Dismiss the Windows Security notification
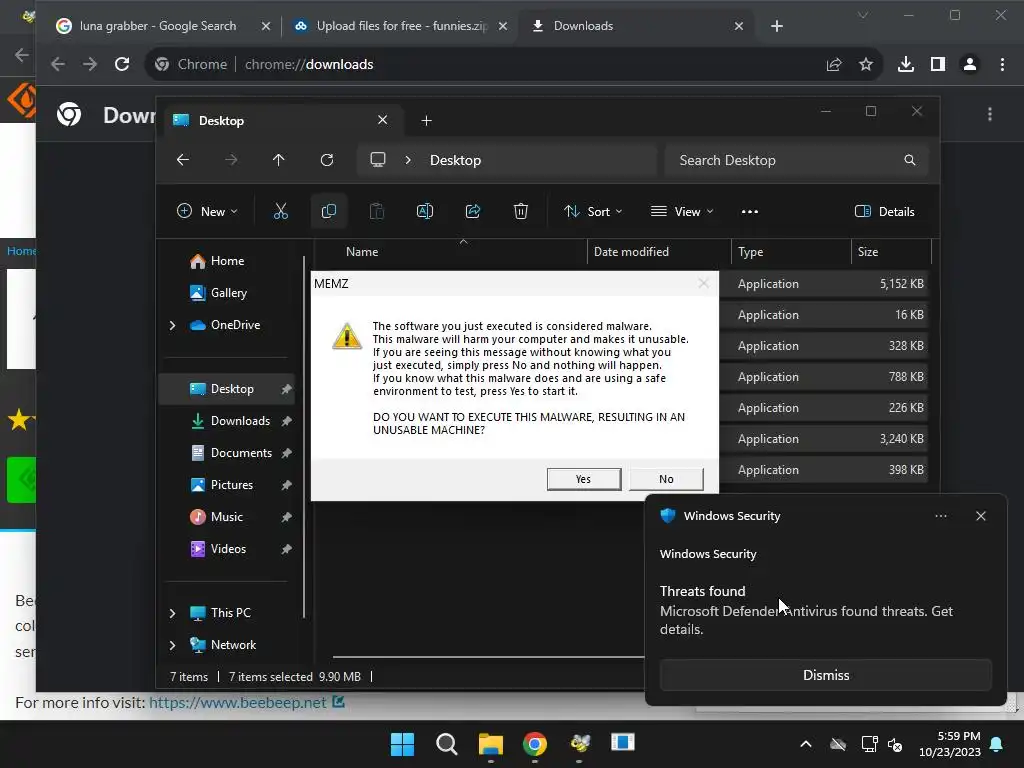Image resolution: width=1024 pixels, height=768 pixels. pyautogui.click(x=826, y=675)
